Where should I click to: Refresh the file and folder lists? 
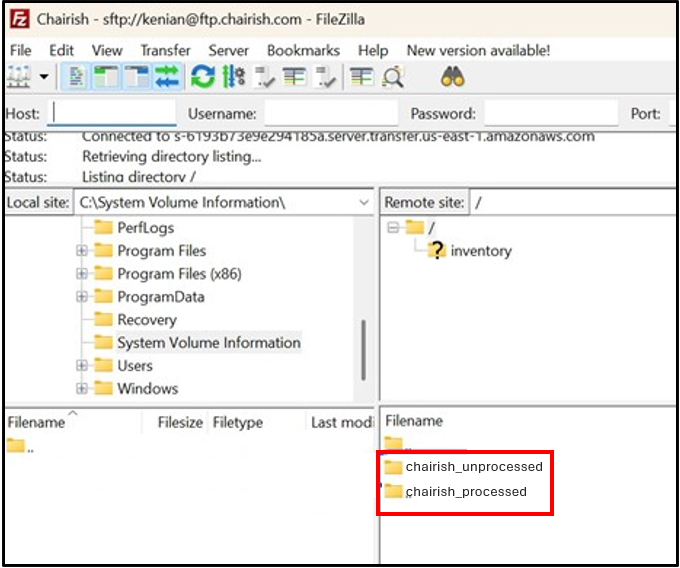click(x=203, y=77)
